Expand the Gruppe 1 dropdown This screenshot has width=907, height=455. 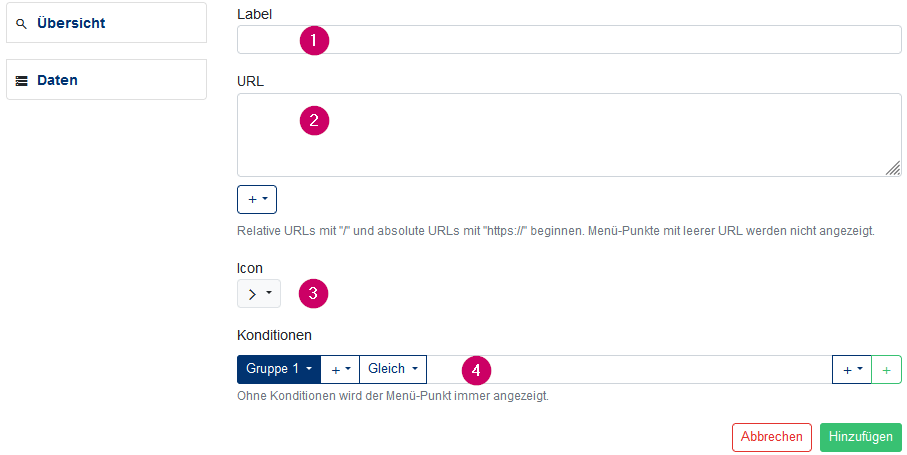pos(279,369)
